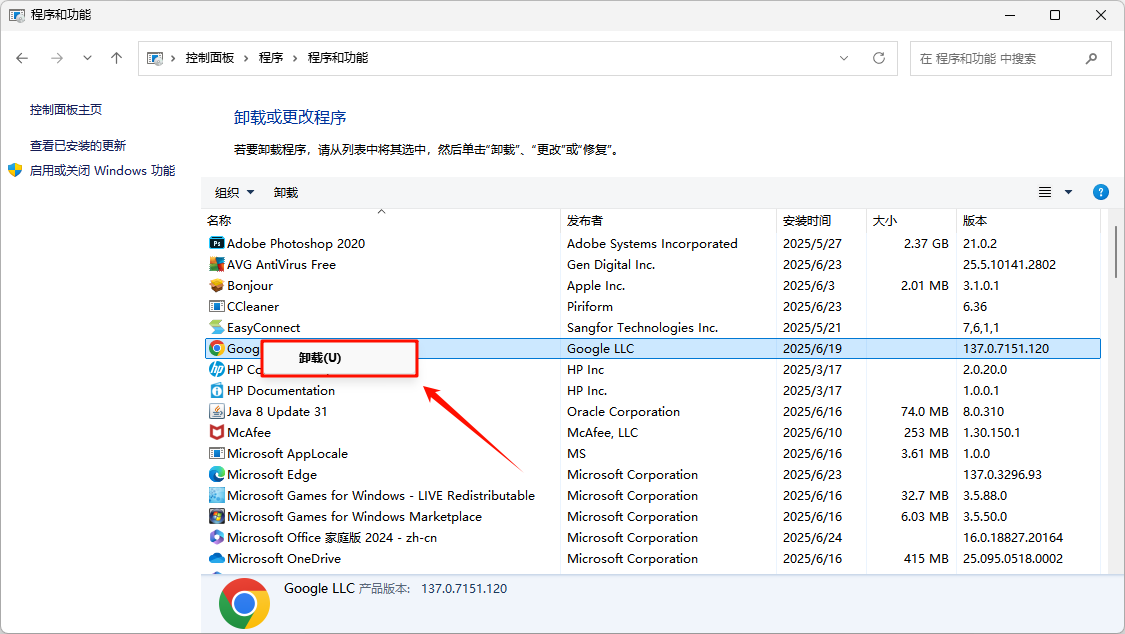The image size is (1125, 634).
Task: Expand the address bar history dropdown
Action: (844, 58)
